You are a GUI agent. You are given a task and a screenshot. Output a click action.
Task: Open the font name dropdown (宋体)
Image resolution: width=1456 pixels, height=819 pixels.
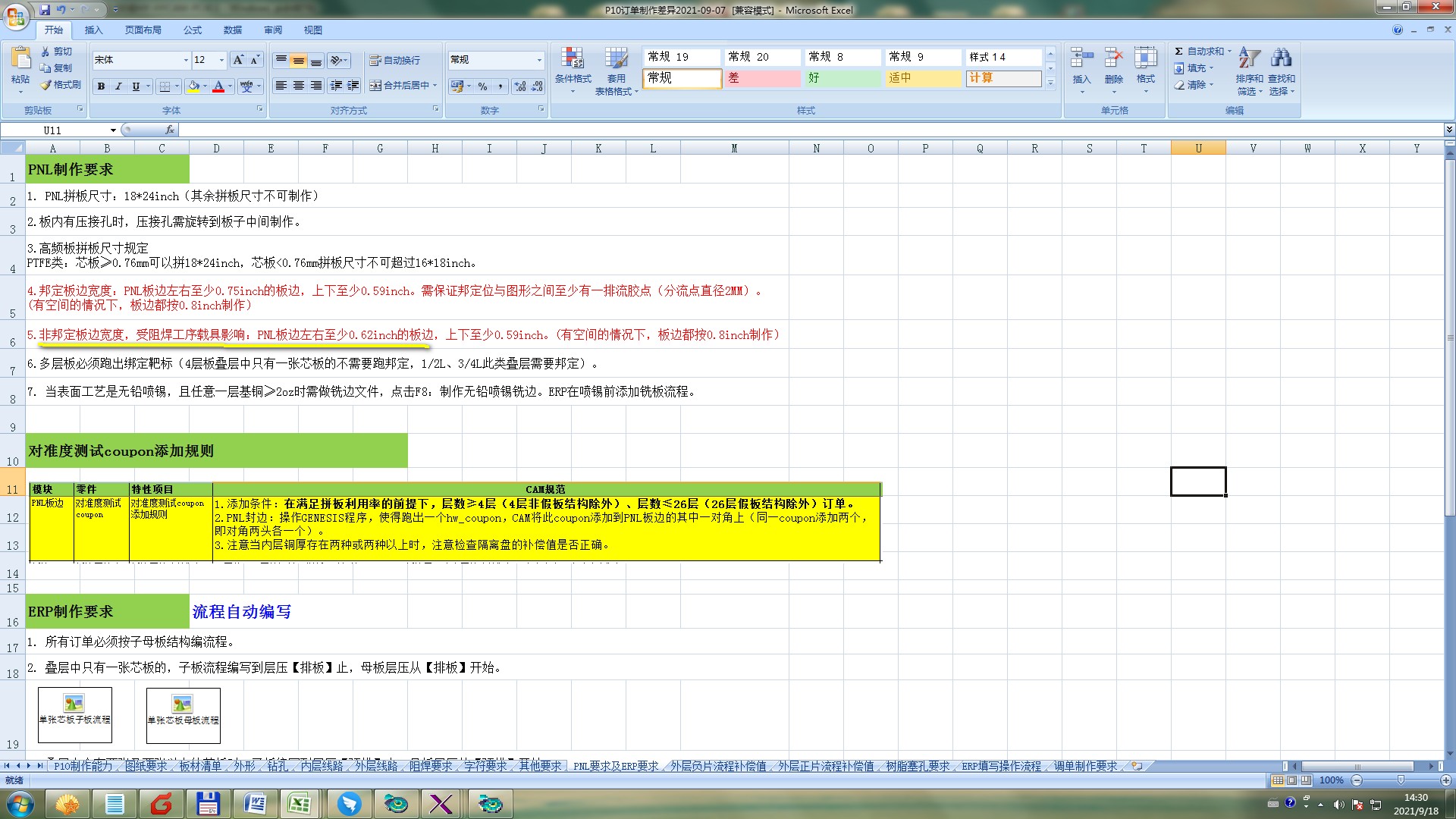(186, 60)
